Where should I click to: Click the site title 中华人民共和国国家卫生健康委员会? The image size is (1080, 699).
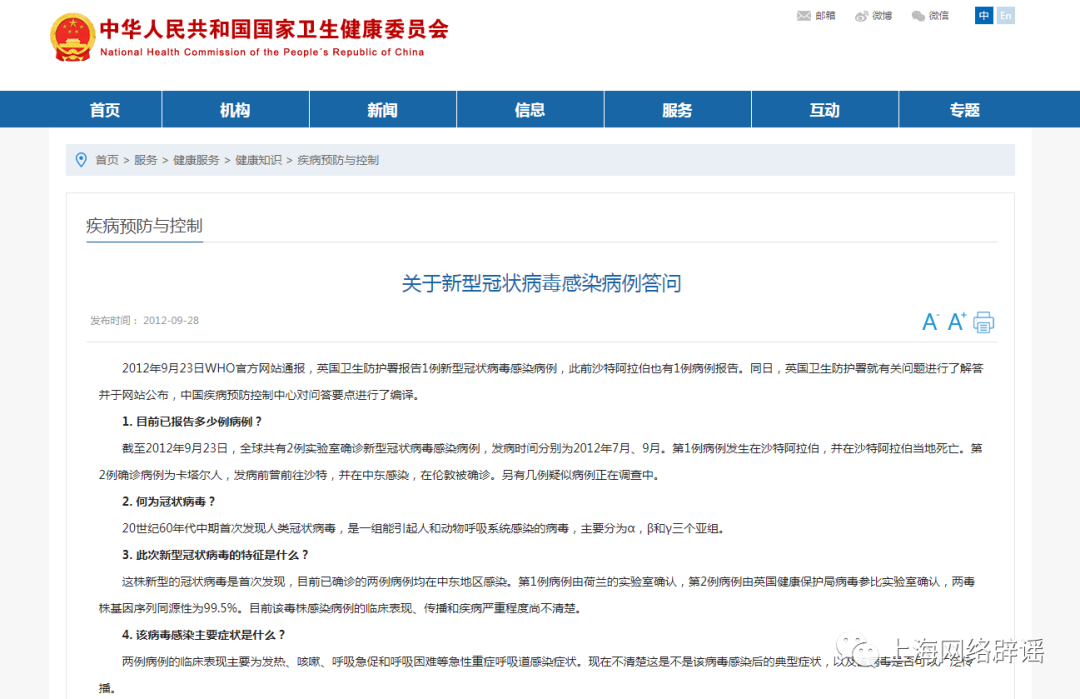point(274,29)
